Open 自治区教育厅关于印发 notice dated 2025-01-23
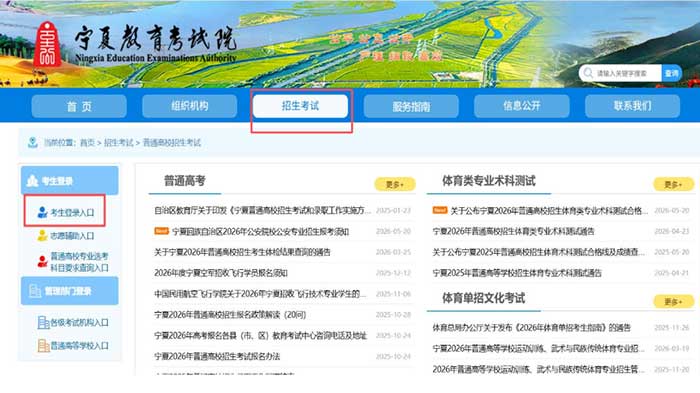 (262, 210)
